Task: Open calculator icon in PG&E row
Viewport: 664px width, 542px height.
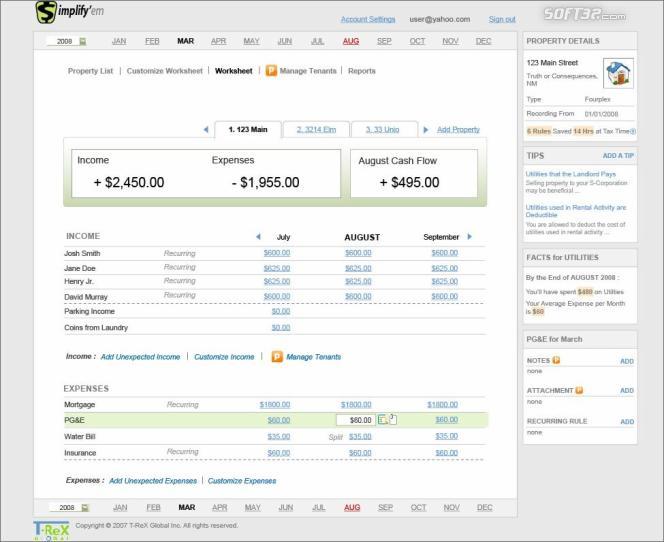Action: 383,420
